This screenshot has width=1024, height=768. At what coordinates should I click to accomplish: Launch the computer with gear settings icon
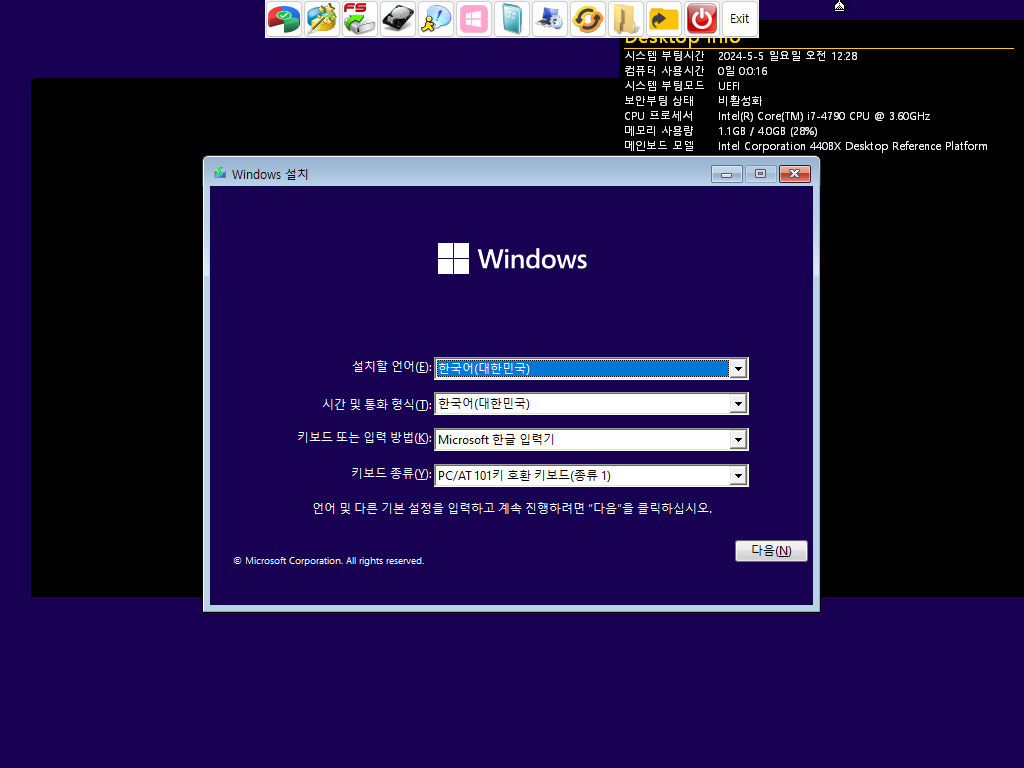coord(549,19)
